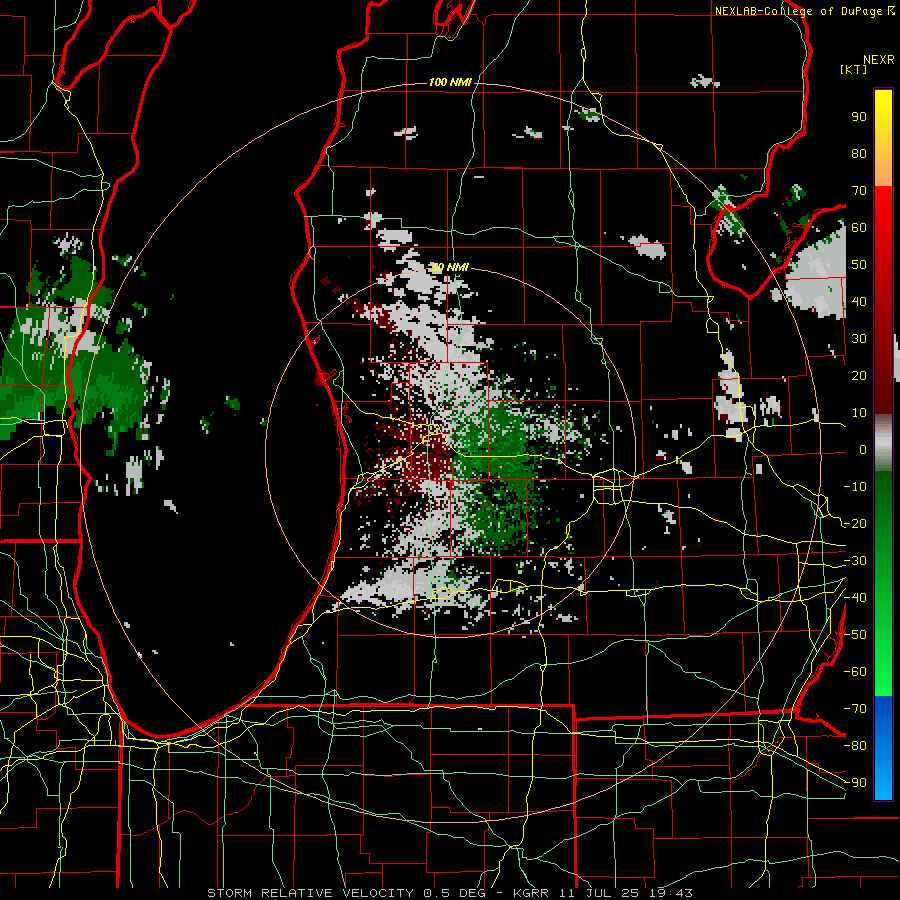900x900 pixels.
Task: Click the 80 value on the velocity scale
Action: tap(859, 153)
